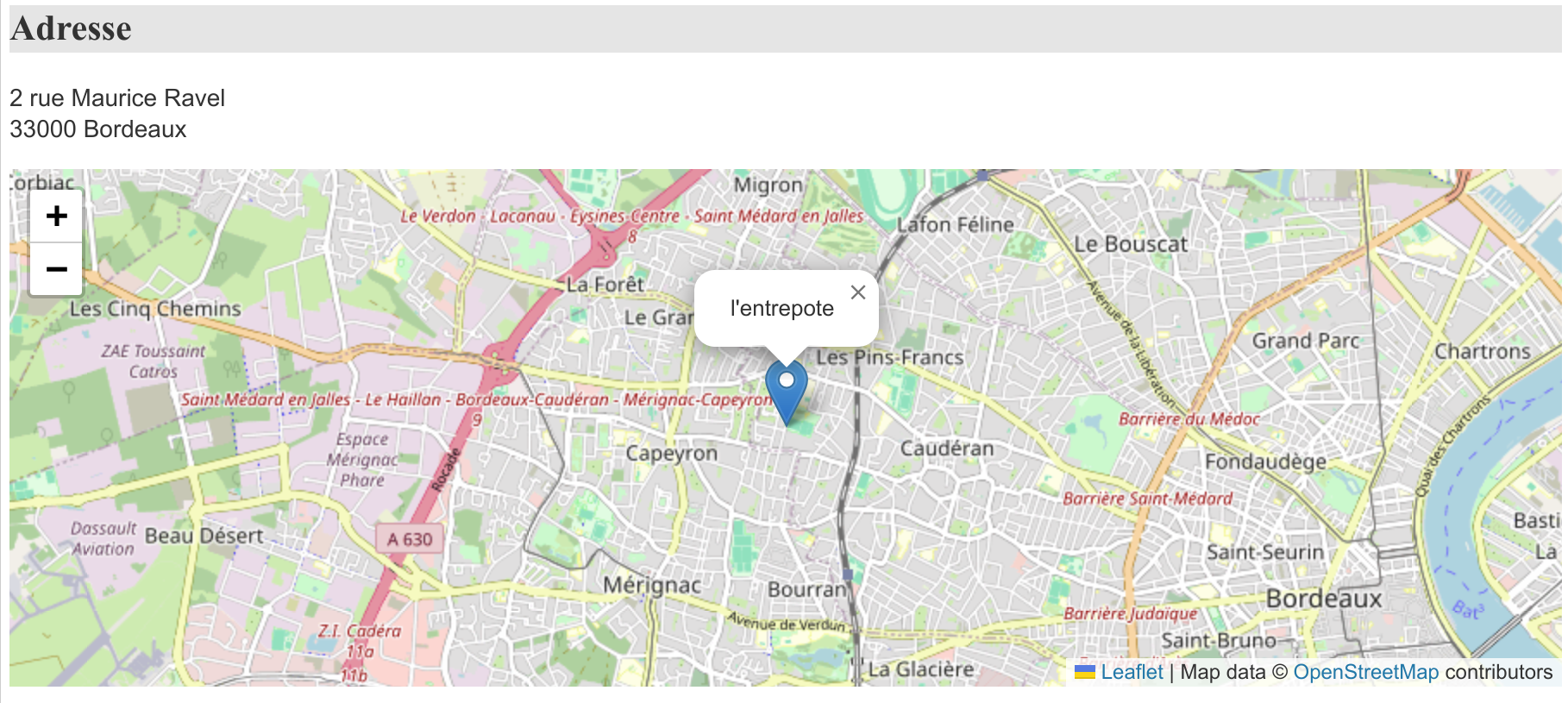
Task: Click the Mérignac label on the map
Action: (x=651, y=585)
